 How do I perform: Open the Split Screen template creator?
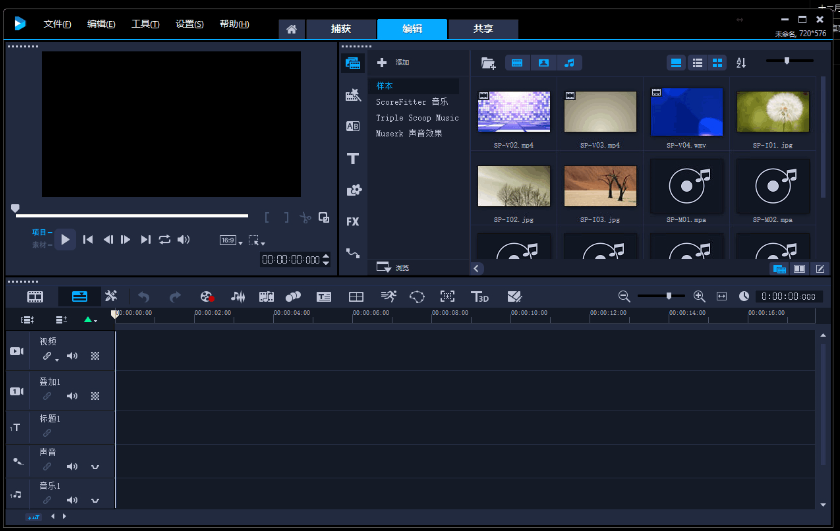356,297
